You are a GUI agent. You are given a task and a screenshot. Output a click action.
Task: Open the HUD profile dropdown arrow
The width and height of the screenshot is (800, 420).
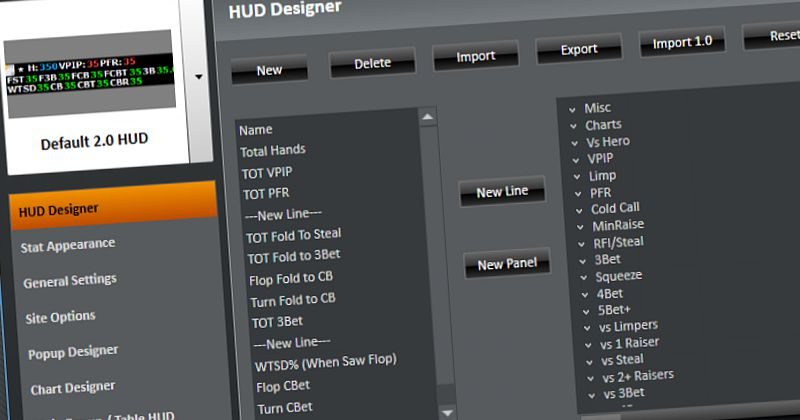pyautogui.click(x=199, y=77)
